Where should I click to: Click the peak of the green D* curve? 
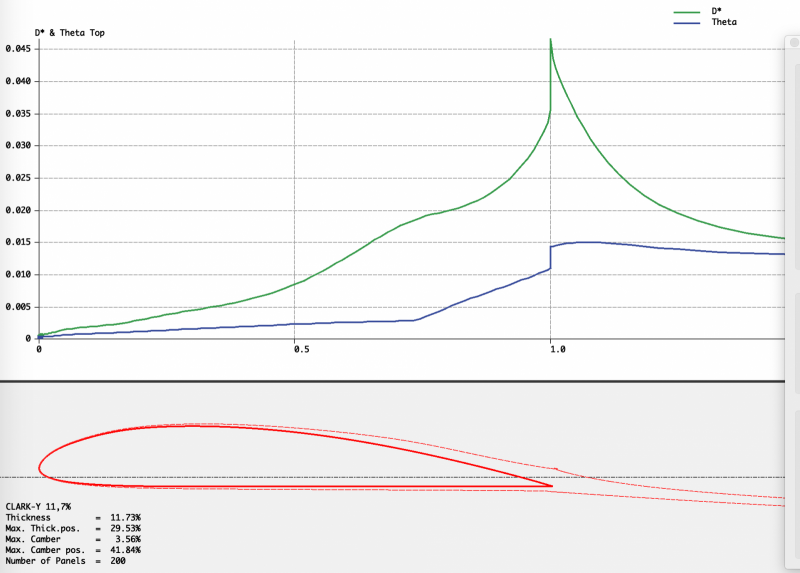click(550, 40)
